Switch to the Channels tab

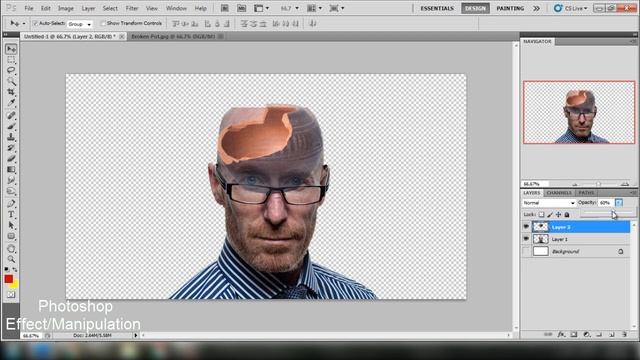(559, 193)
